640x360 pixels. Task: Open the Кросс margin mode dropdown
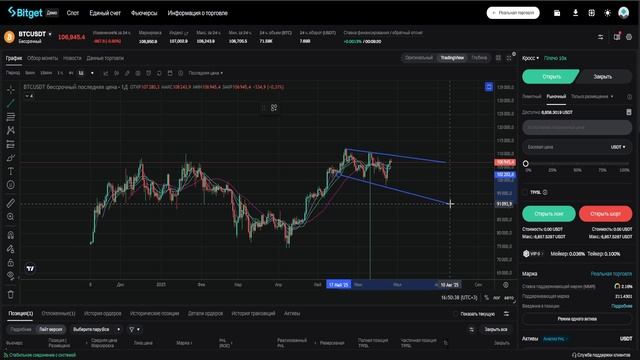[530, 58]
